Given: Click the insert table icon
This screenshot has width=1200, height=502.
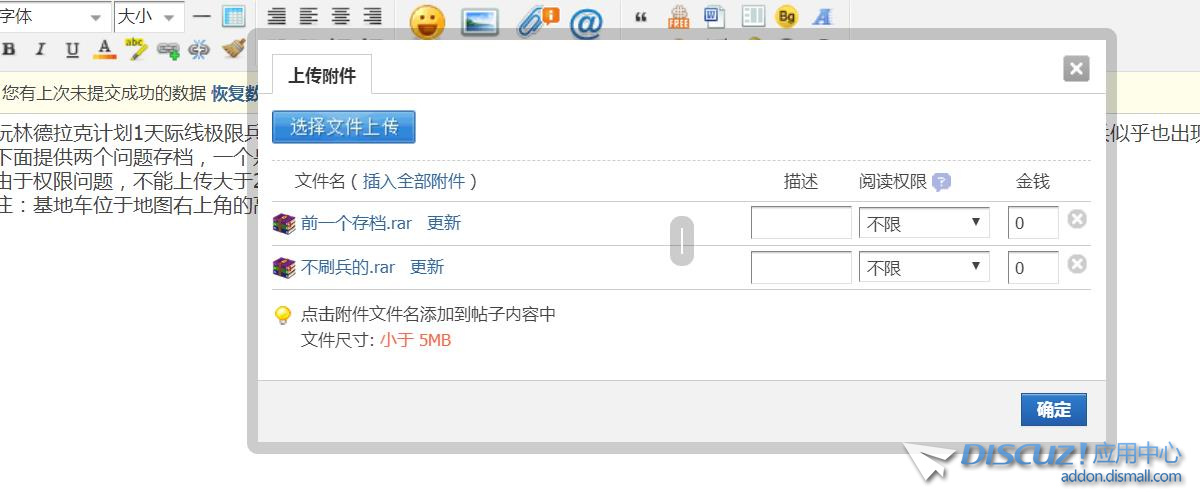Looking at the screenshot, I should pyautogui.click(x=233, y=17).
